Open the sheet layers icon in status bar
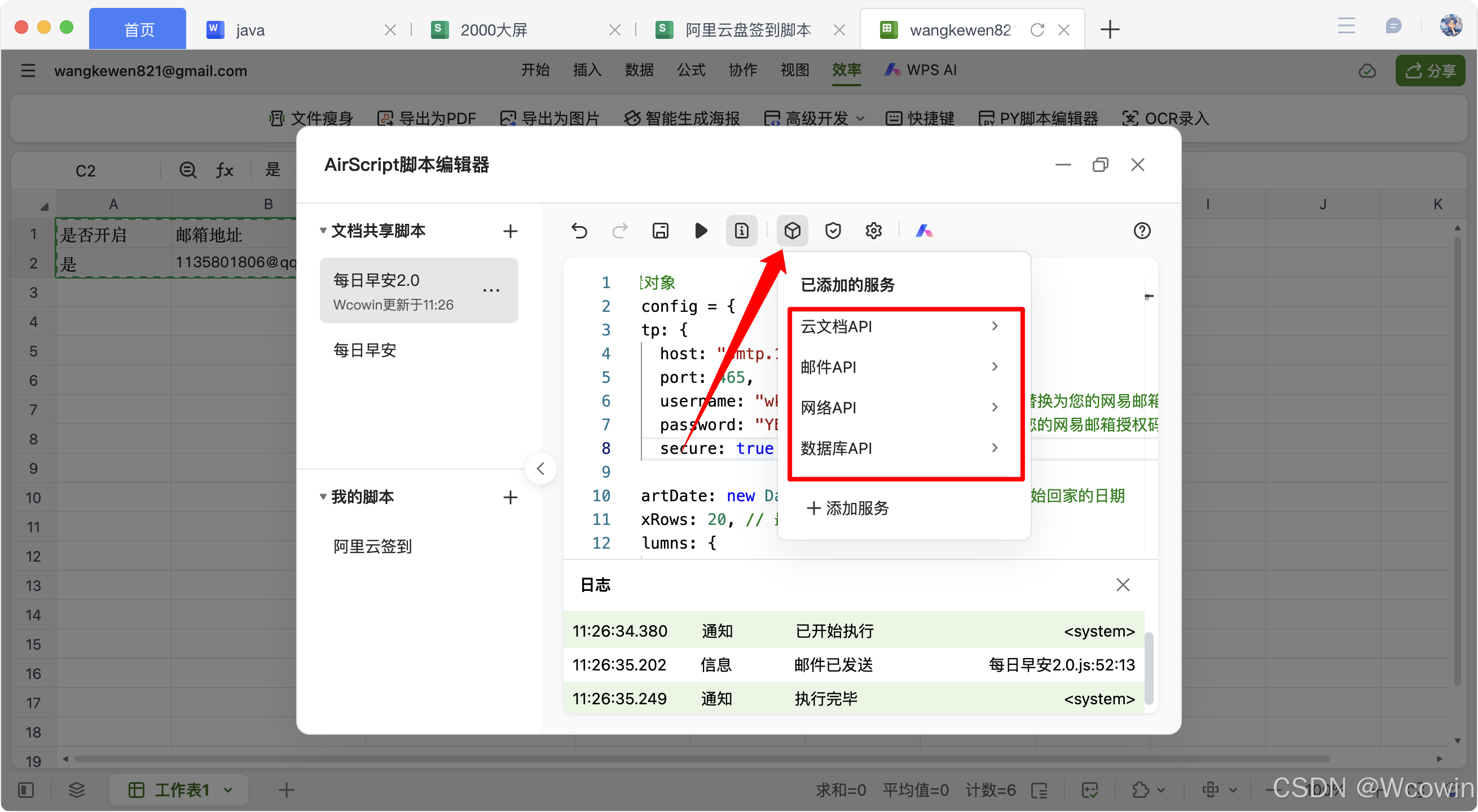1478x812 pixels. click(x=76, y=789)
